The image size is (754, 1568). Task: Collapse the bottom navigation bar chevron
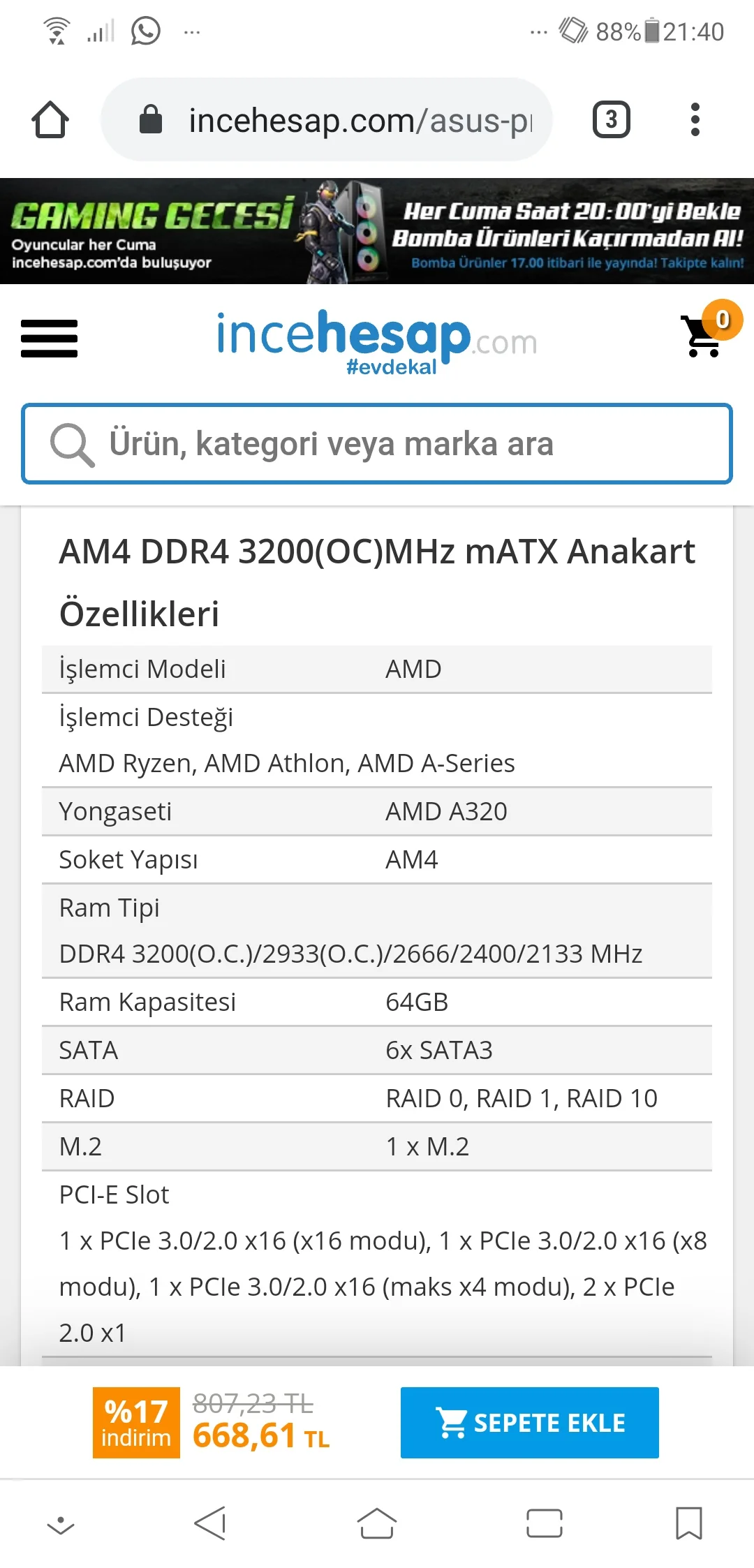[61, 1524]
